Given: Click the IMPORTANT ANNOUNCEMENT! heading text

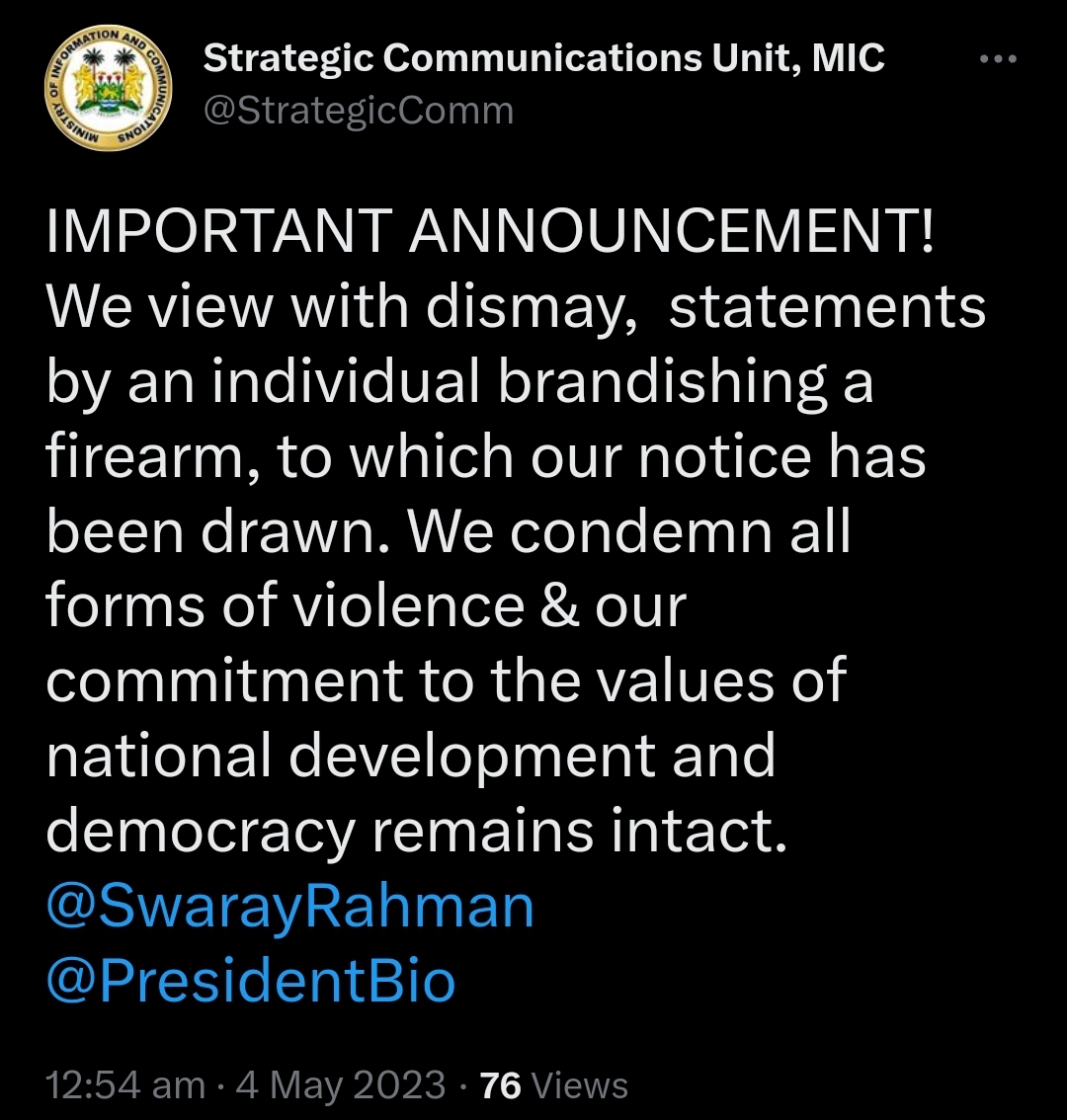Looking at the screenshot, I should click(x=490, y=233).
